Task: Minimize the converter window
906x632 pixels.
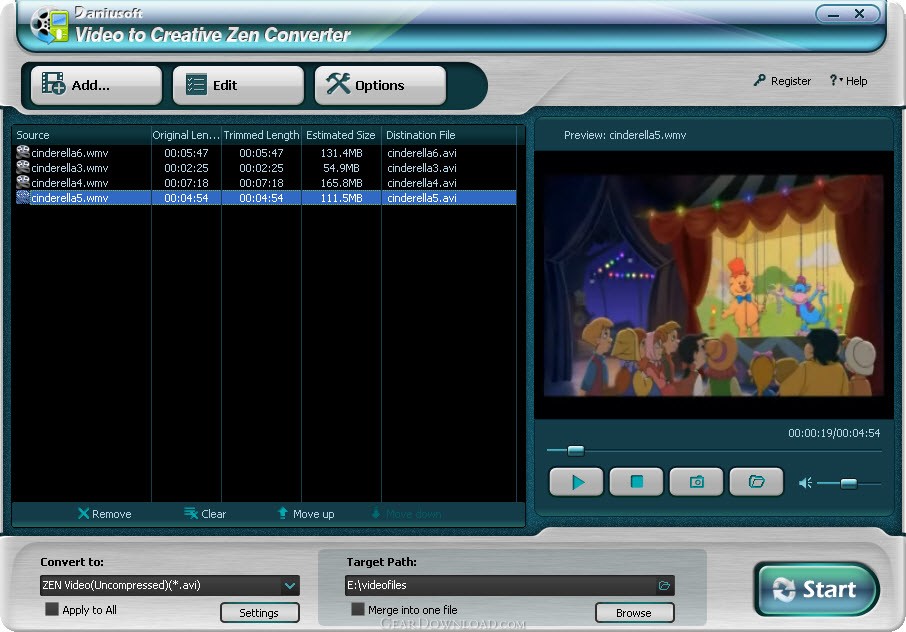Action: click(x=833, y=14)
